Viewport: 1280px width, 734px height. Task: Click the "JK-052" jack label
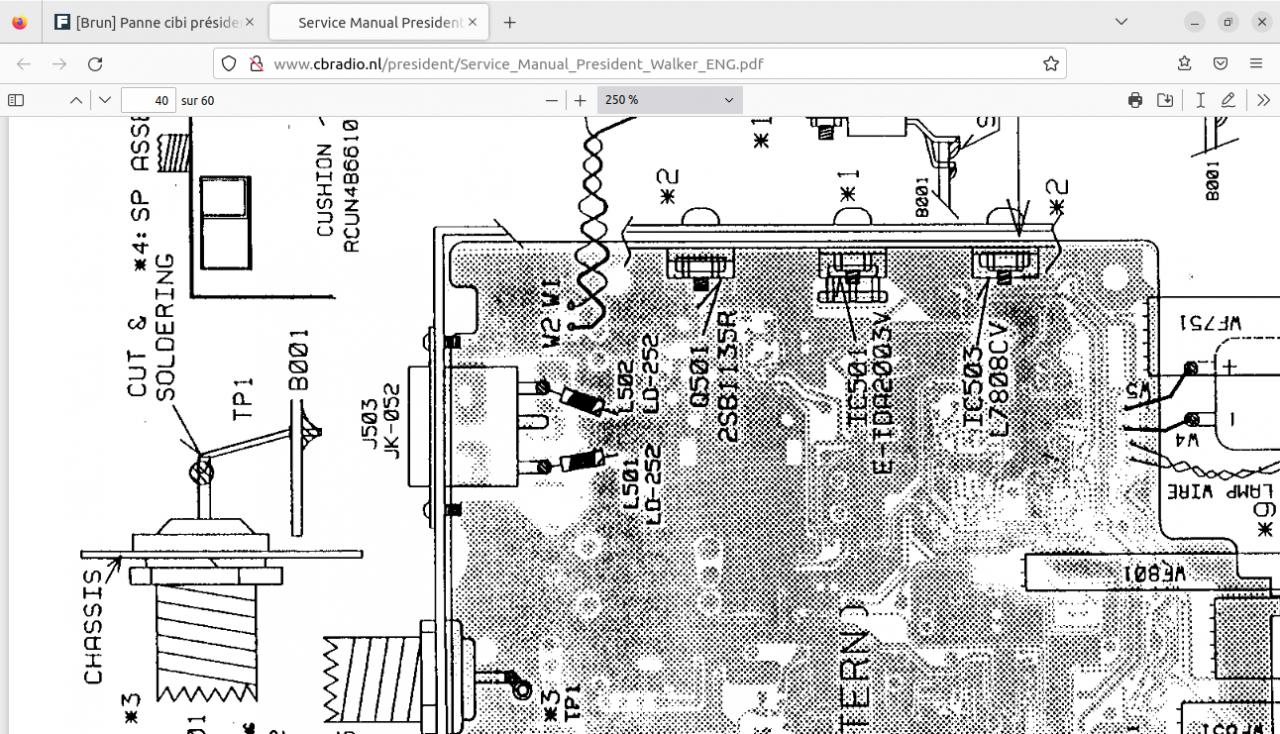[x=393, y=421]
